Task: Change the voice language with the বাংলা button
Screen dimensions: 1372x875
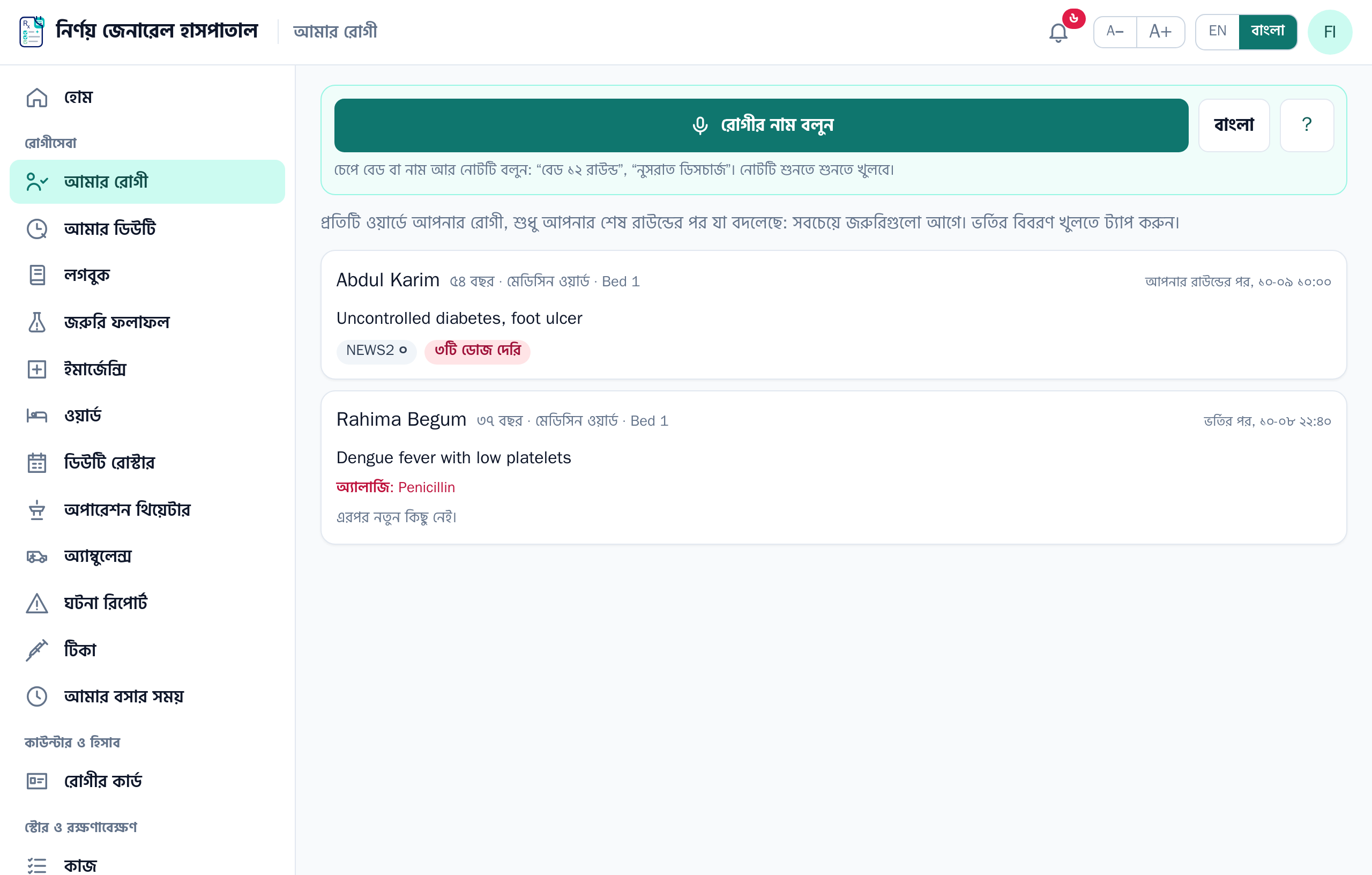Action: tap(1234, 125)
